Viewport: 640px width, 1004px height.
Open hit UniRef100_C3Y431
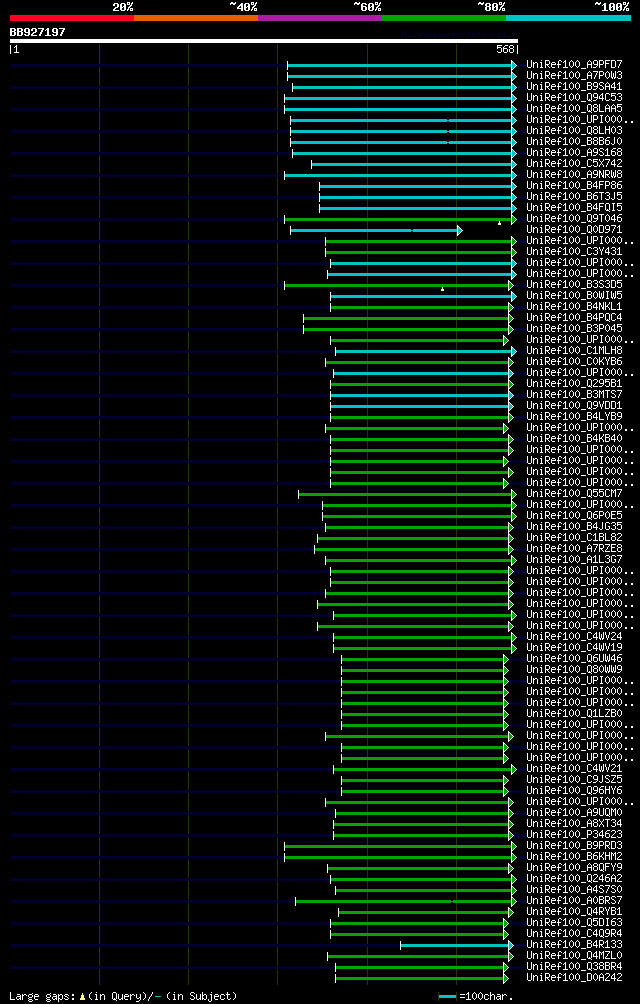tap(574, 252)
